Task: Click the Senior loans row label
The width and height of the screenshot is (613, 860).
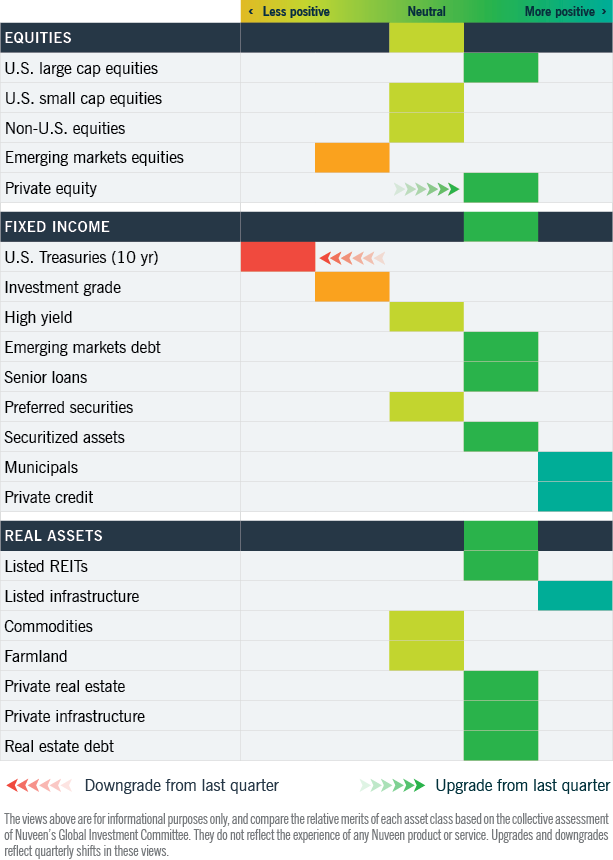Action: click(x=46, y=377)
